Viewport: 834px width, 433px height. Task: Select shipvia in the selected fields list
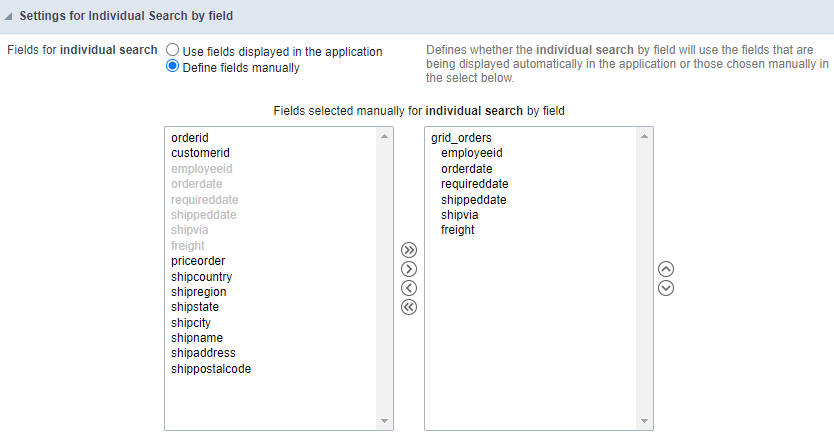tap(460, 215)
